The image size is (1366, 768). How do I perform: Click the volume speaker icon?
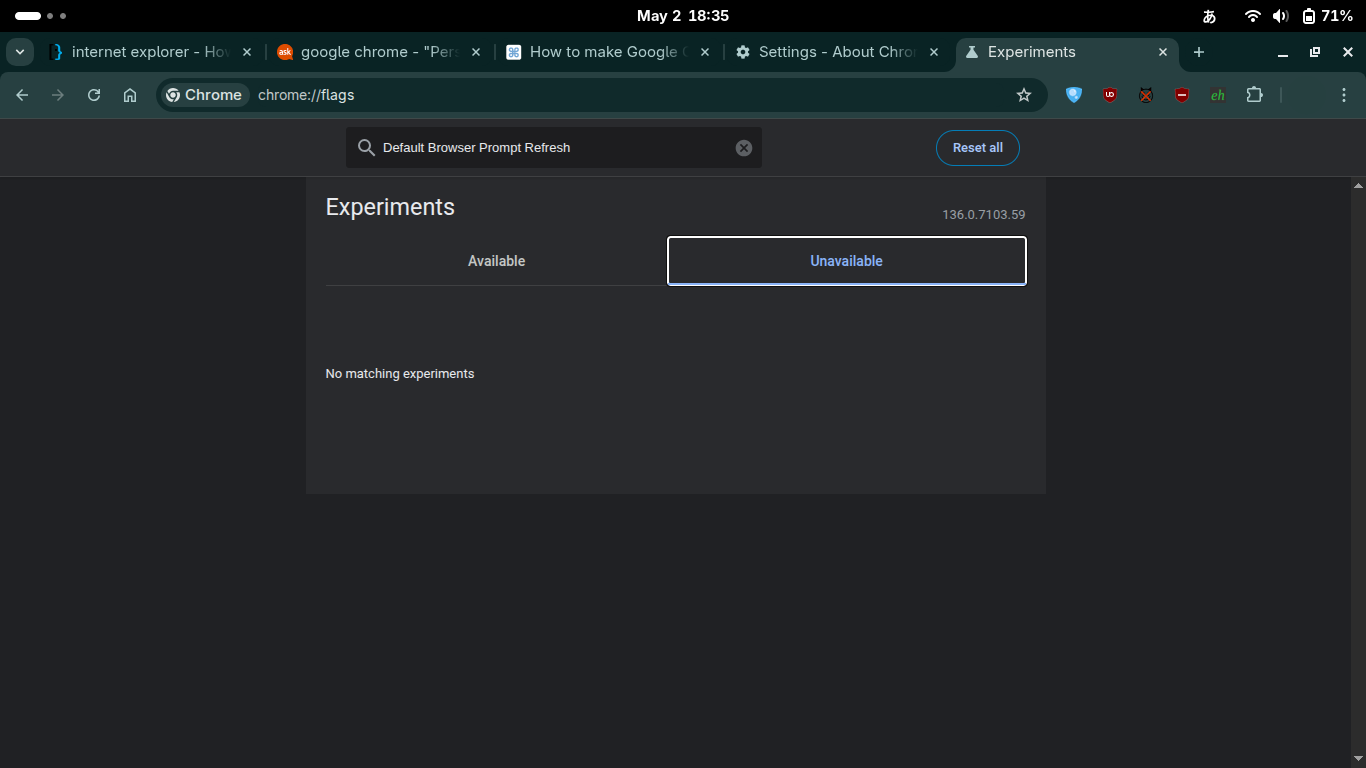pyautogui.click(x=1280, y=16)
